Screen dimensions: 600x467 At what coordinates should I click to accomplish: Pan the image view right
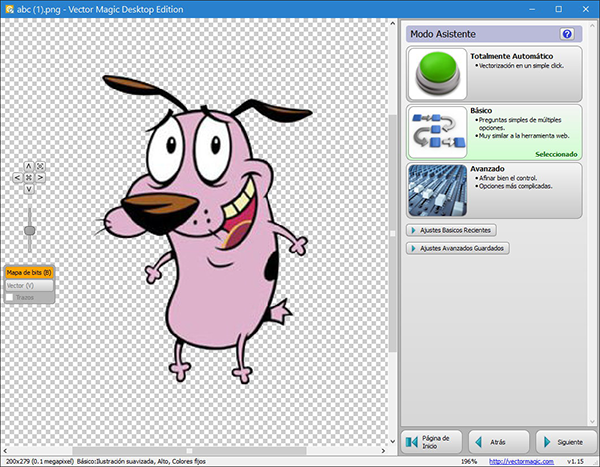[x=40, y=178]
